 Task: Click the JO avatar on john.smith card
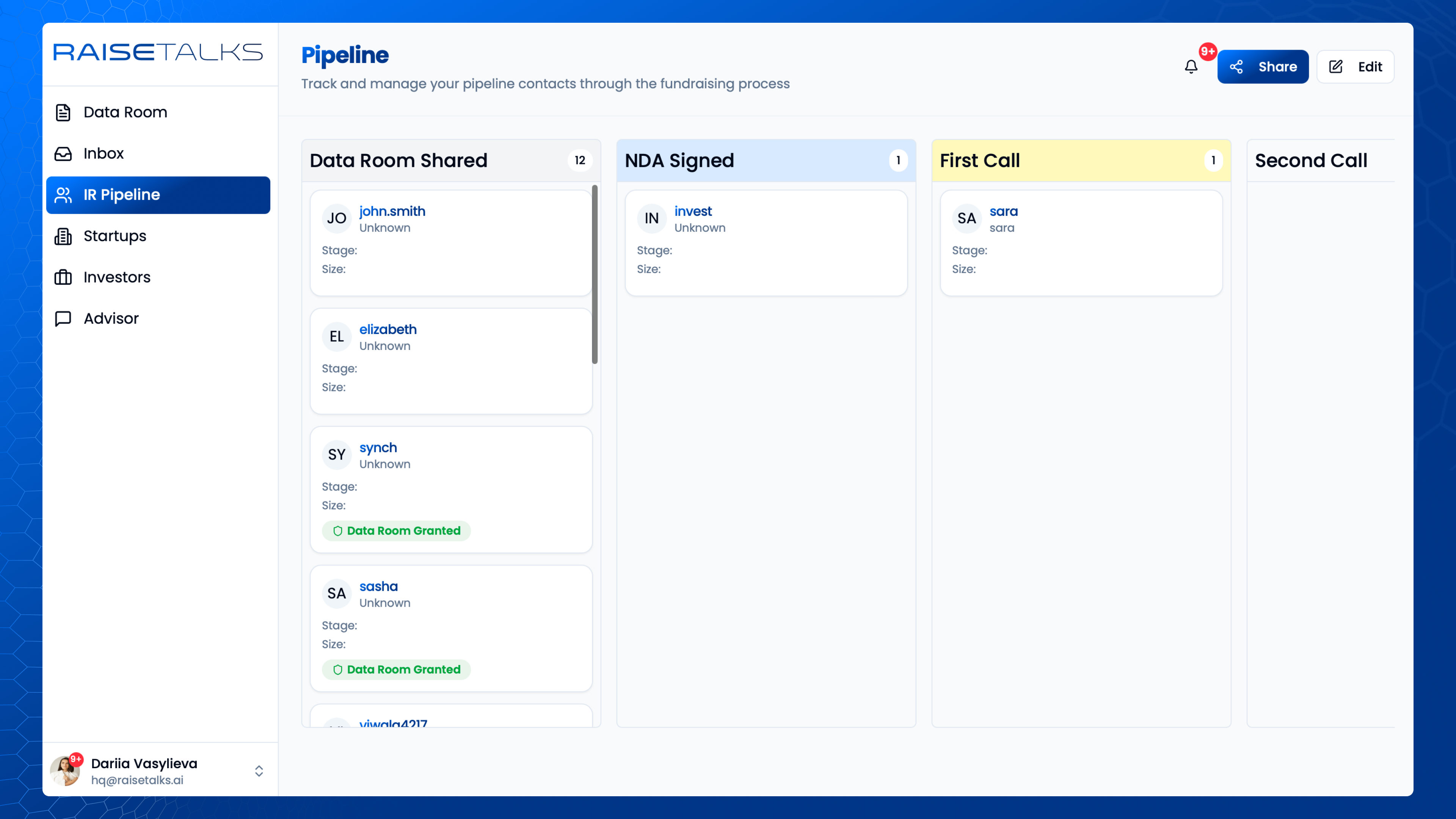coord(336,218)
